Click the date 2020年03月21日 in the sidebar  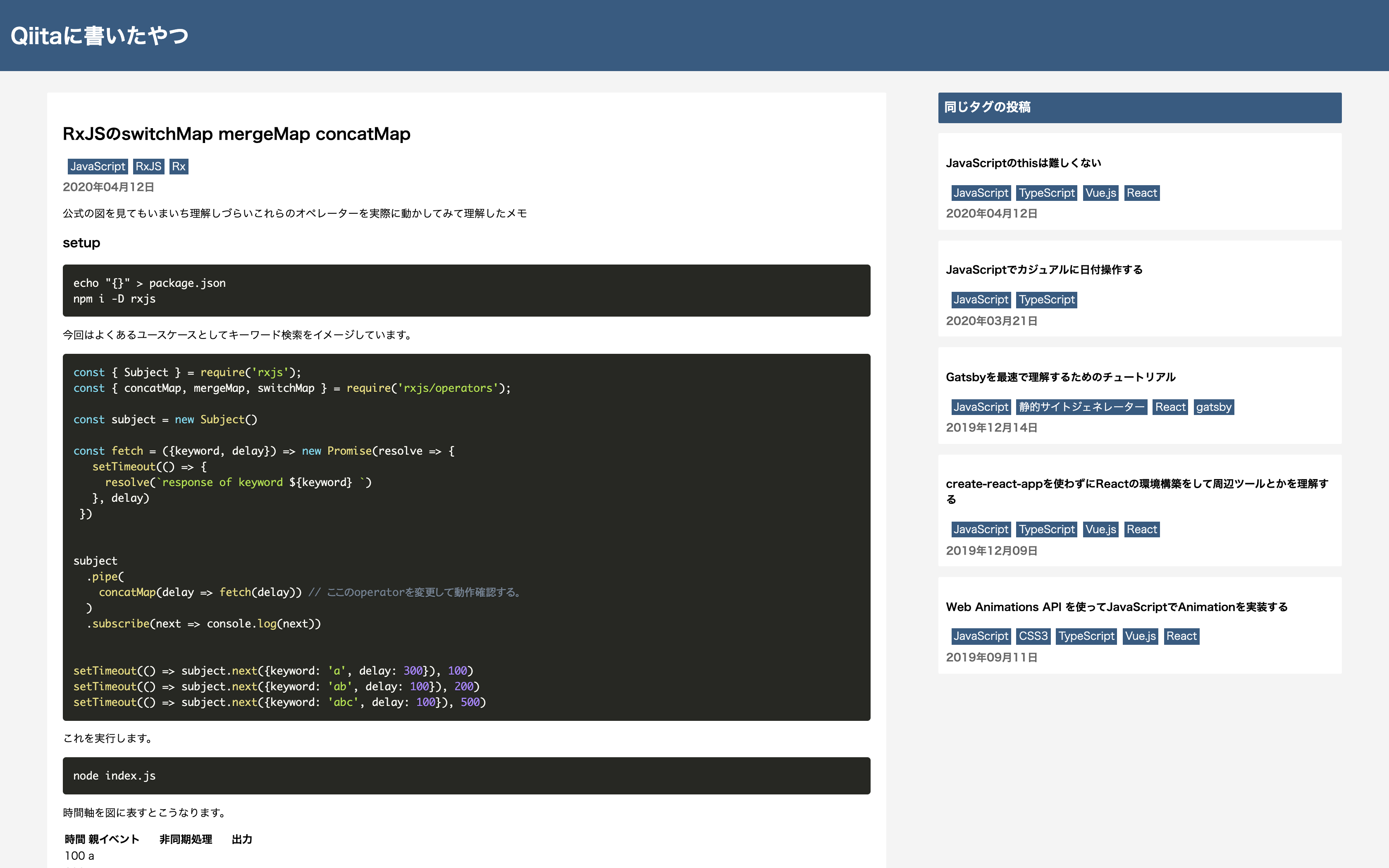click(x=992, y=321)
